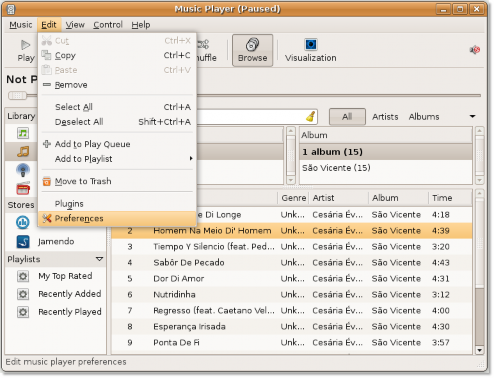494x378 pixels.
Task: Select track Tiempo Y Silencio
Action: (x=292, y=247)
